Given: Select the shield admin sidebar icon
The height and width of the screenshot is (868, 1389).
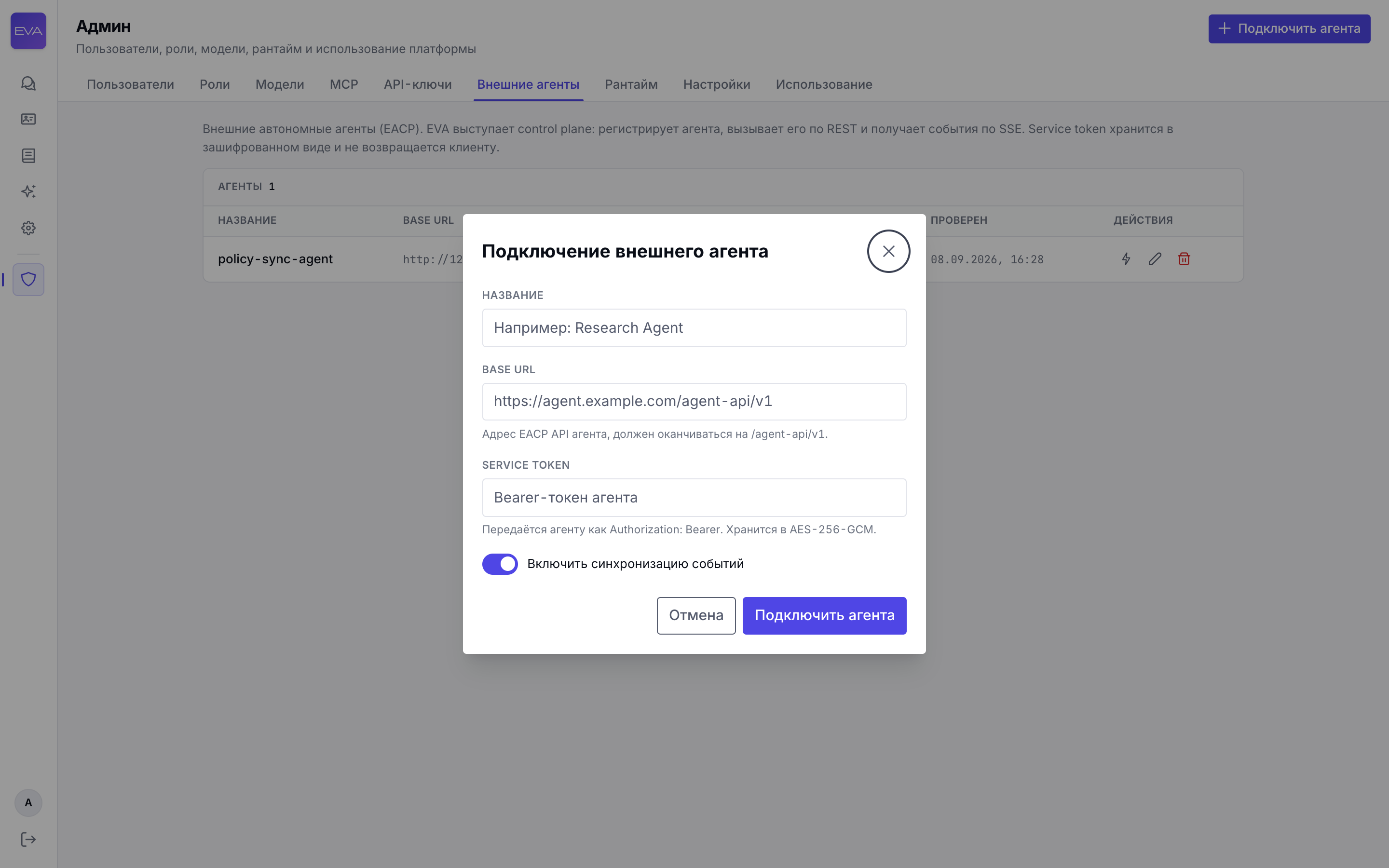Looking at the screenshot, I should (28, 280).
